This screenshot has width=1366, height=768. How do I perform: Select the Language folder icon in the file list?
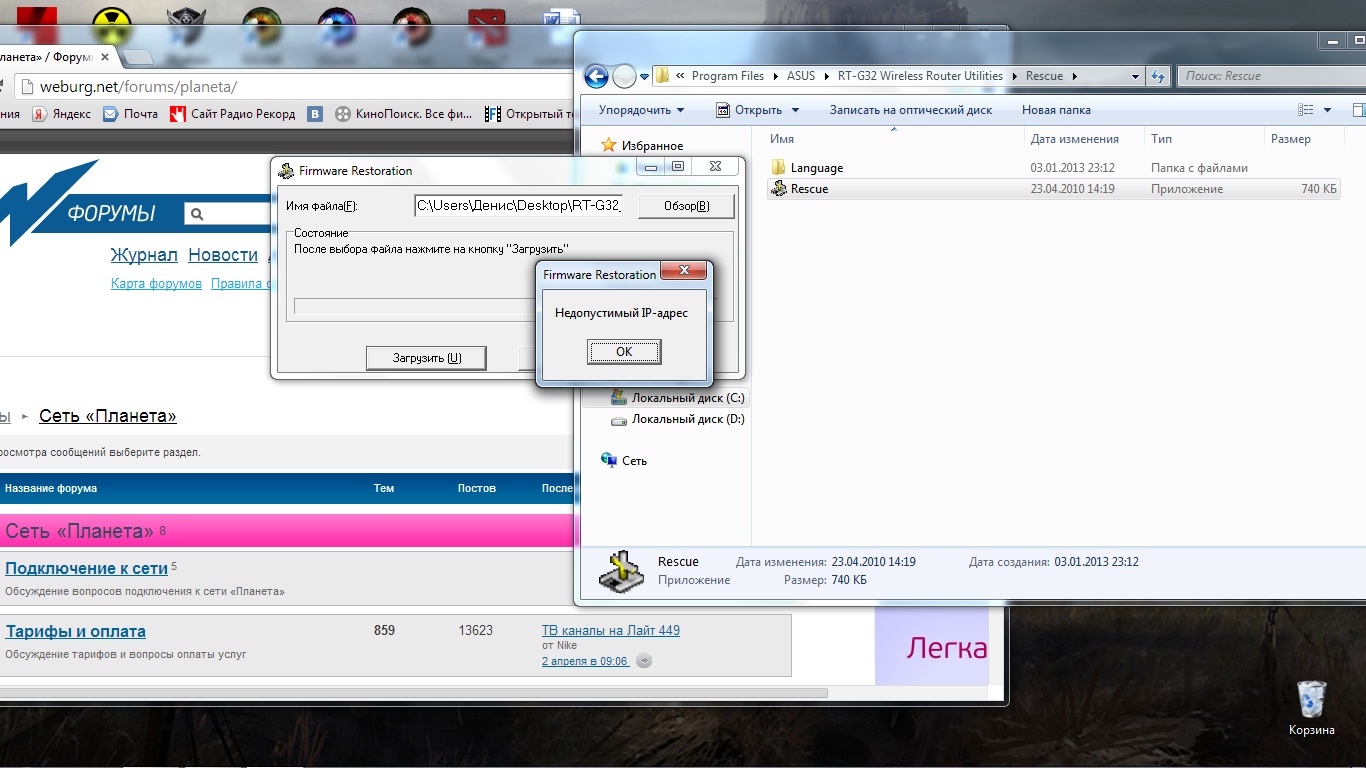(x=779, y=168)
